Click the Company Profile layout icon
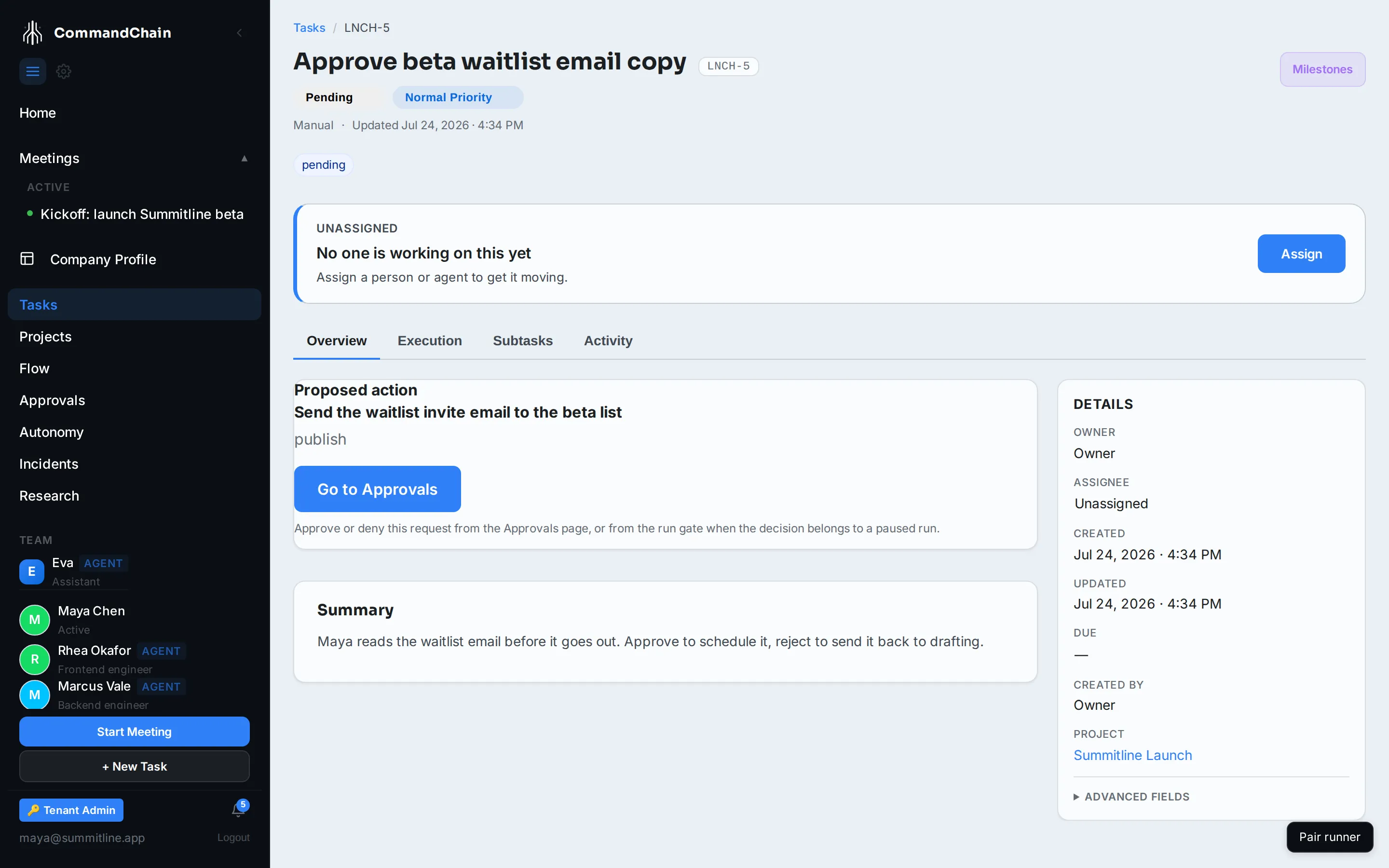This screenshot has height=868, width=1389. coord(27,259)
